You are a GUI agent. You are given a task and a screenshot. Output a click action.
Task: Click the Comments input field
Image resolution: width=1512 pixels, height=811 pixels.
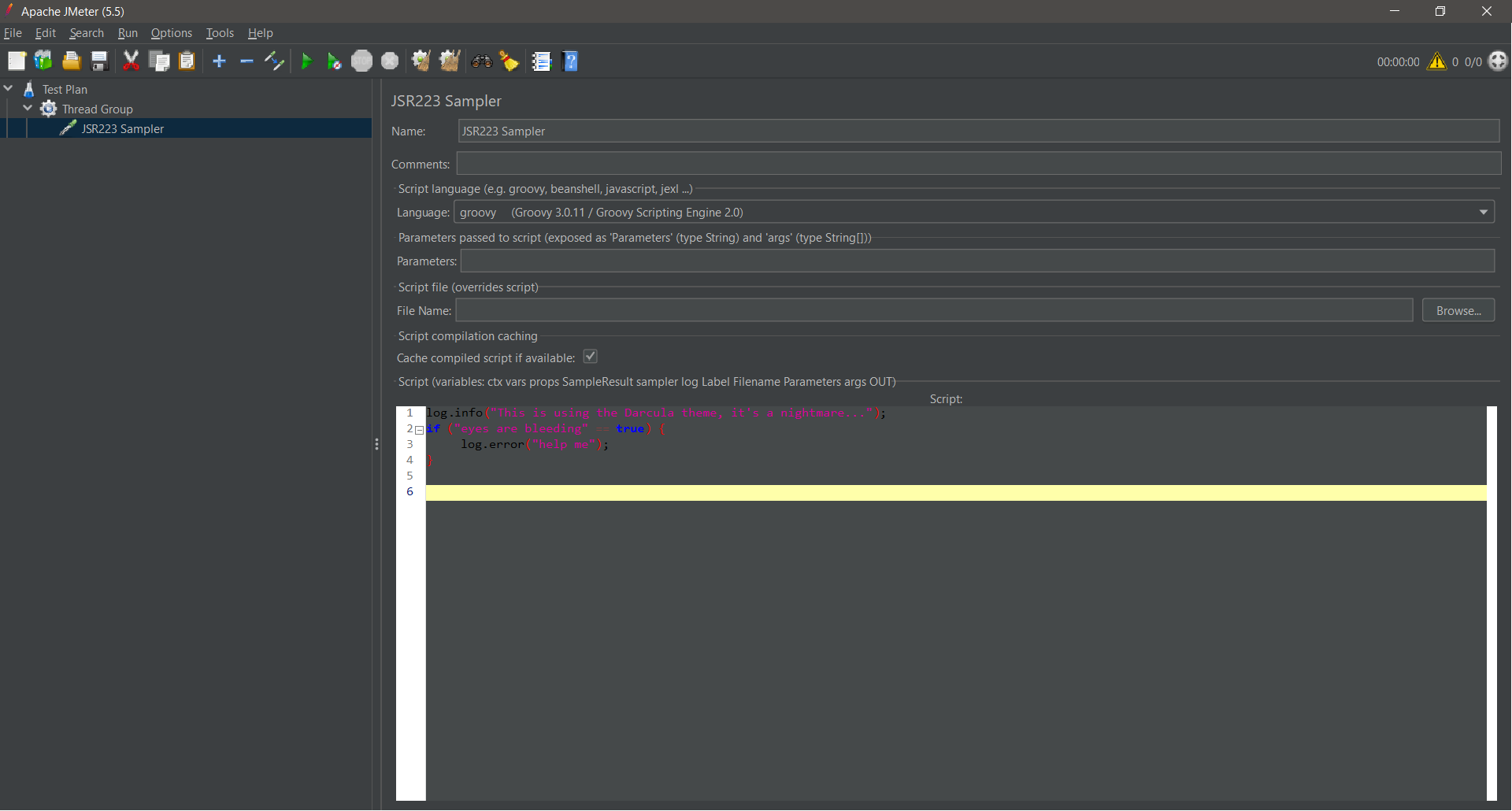point(978,164)
